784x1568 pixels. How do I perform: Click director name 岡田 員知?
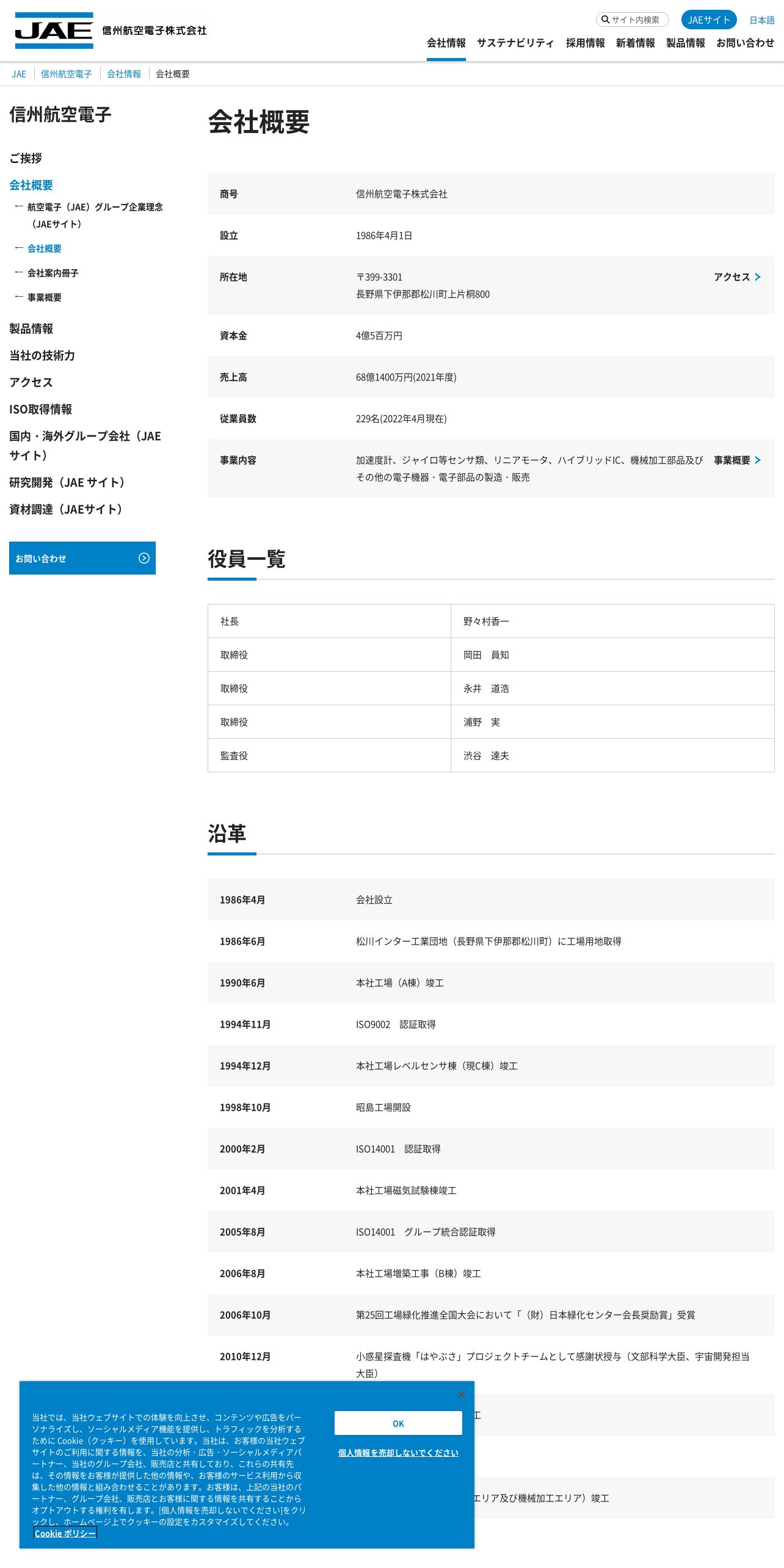click(x=486, y=655)
